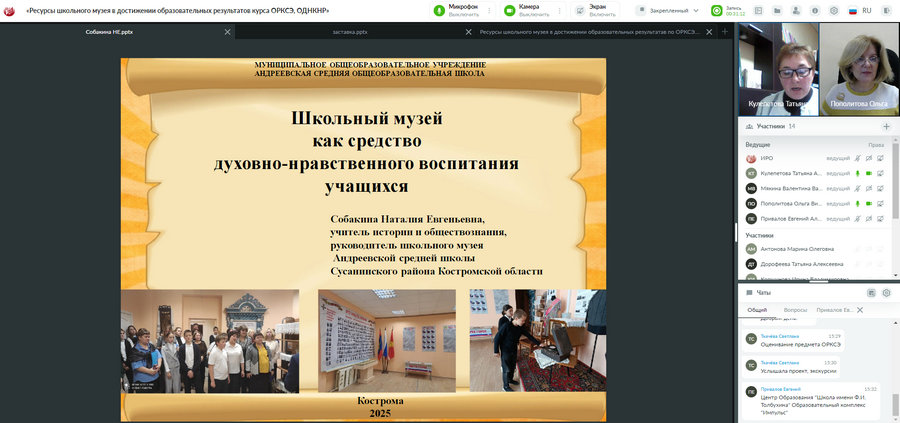Switch to the заставка.pptx presentation tab
This screenshot has width=900, height=423.
[350, 32]
